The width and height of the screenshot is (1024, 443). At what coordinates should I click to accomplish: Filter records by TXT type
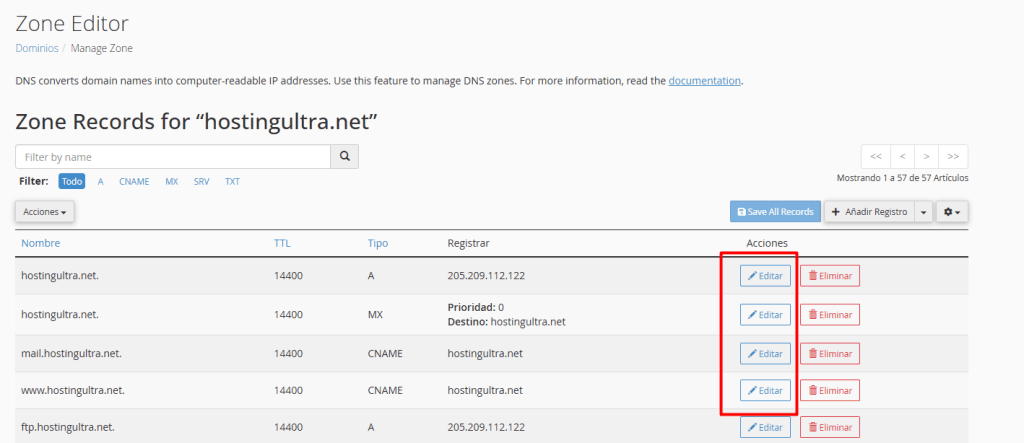click(232, 182)
